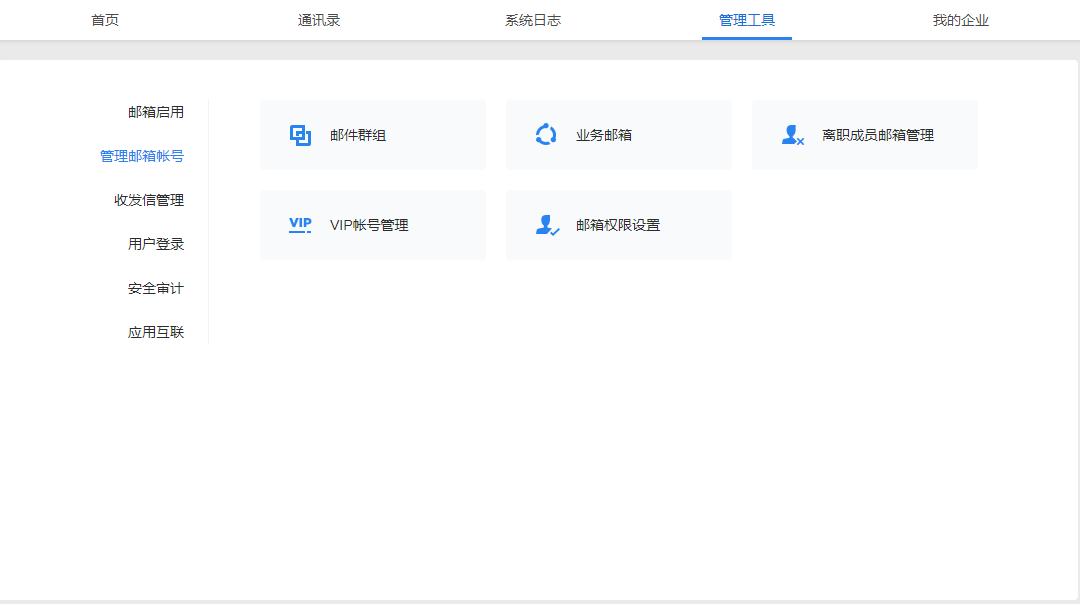This screenshot has width=1080, height=604.
Task: Open the 系统日志 system log tab
Action: tap(533, 19)
